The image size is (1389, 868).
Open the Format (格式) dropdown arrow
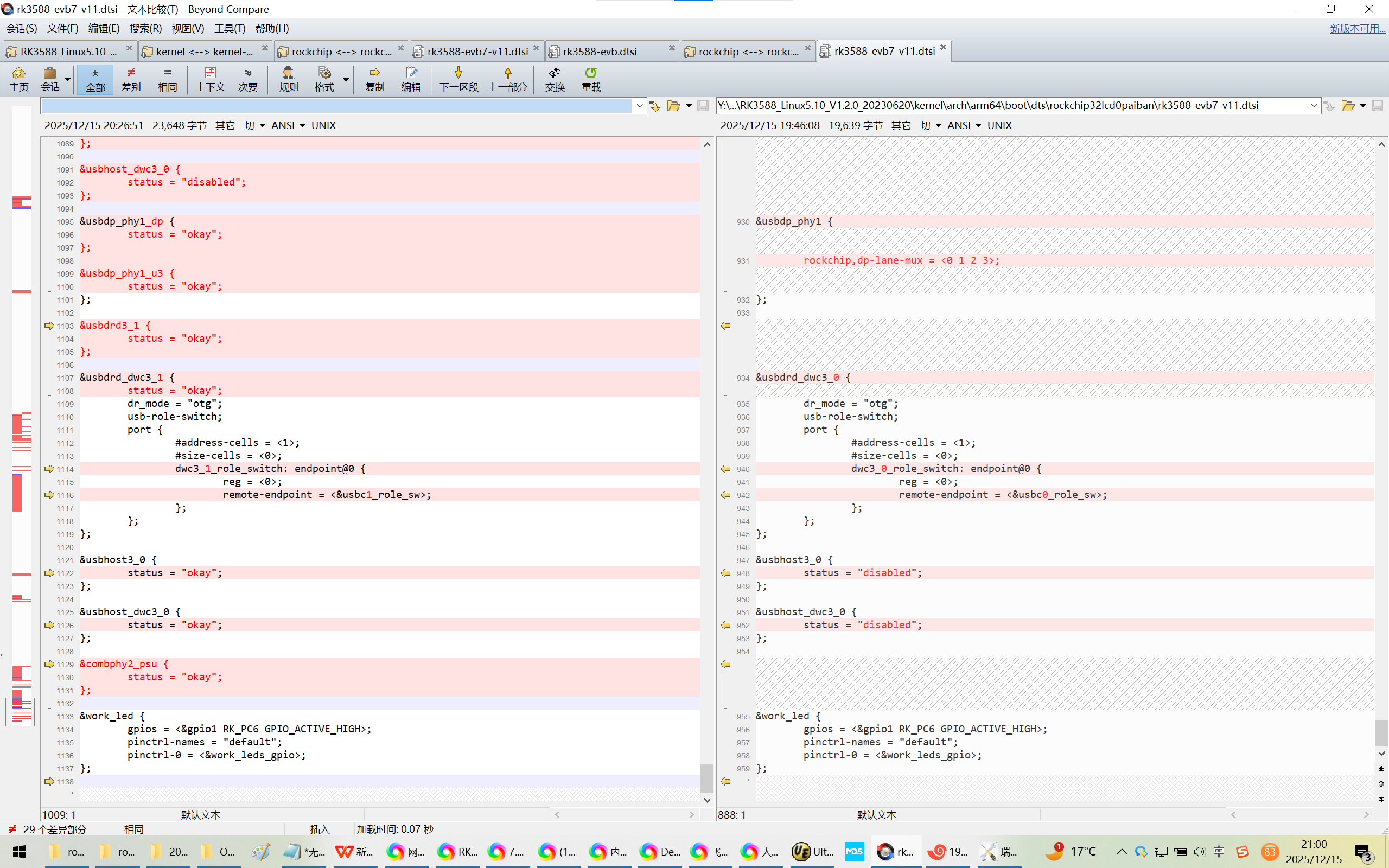pyautogui.click(x=346, y=79)
